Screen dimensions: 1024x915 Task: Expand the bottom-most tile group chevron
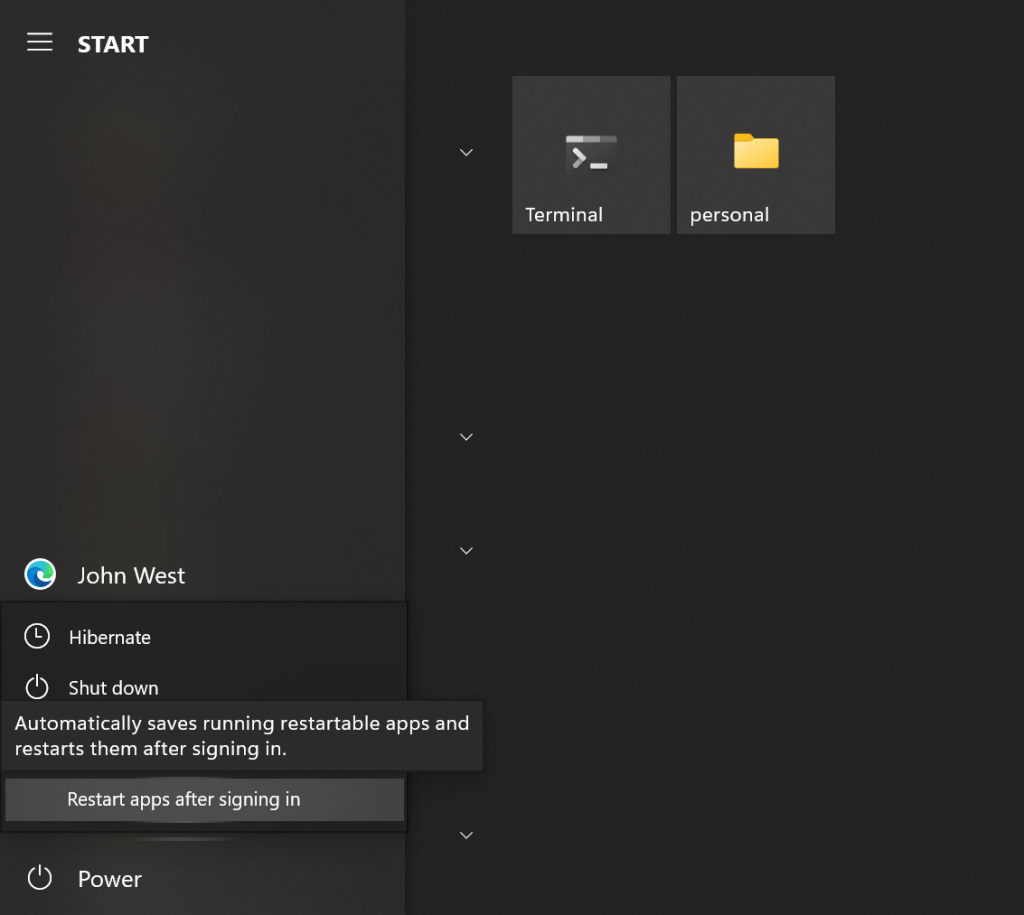point(466,835)
